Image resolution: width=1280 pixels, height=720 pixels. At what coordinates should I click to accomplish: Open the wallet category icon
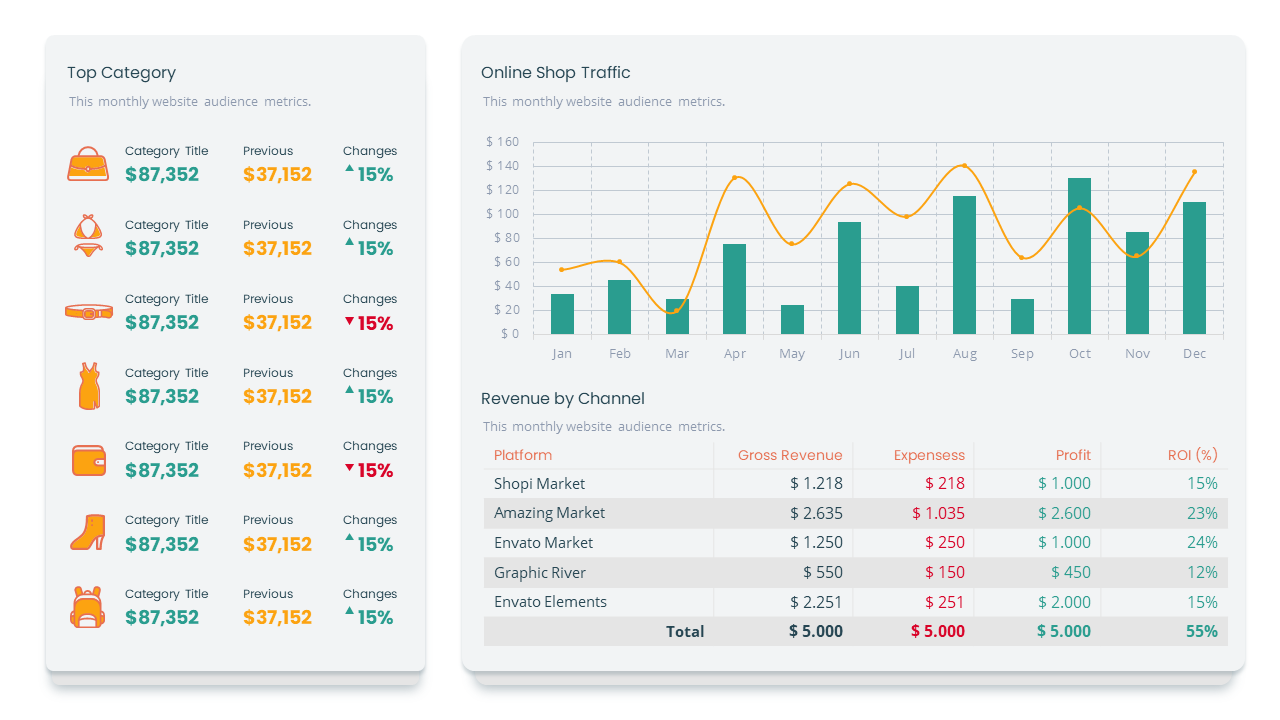pos(89,460)
